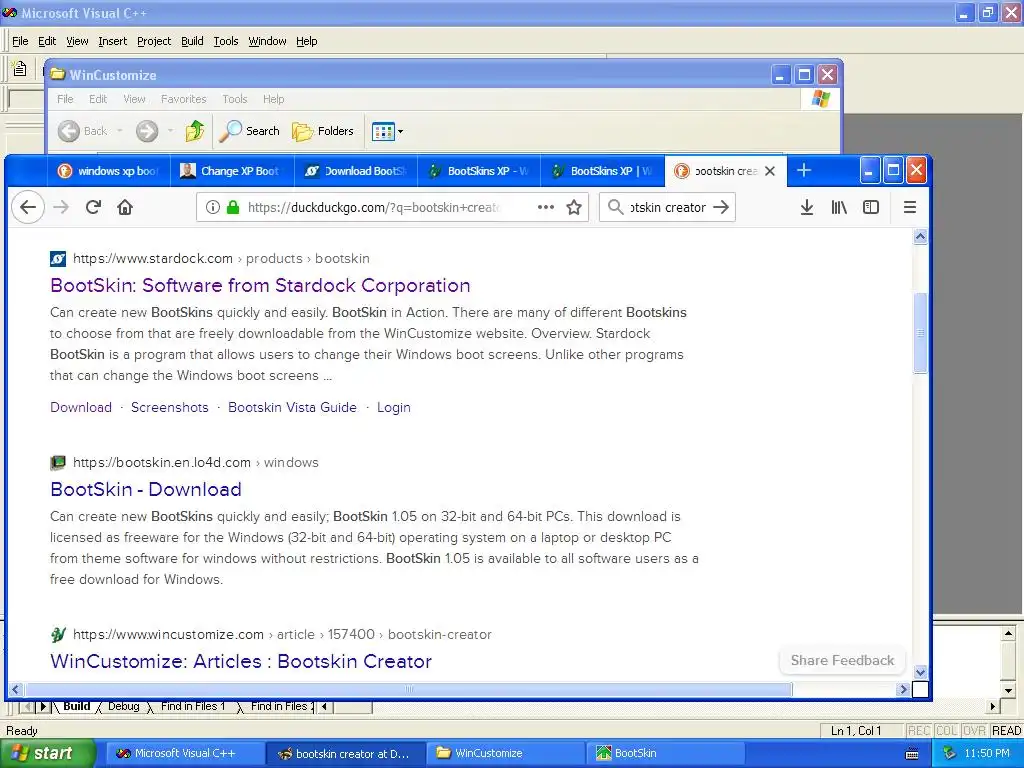1024x768 pixels.
Task: Switch to BootSkin taskbar button
Action: coord(665,754)
